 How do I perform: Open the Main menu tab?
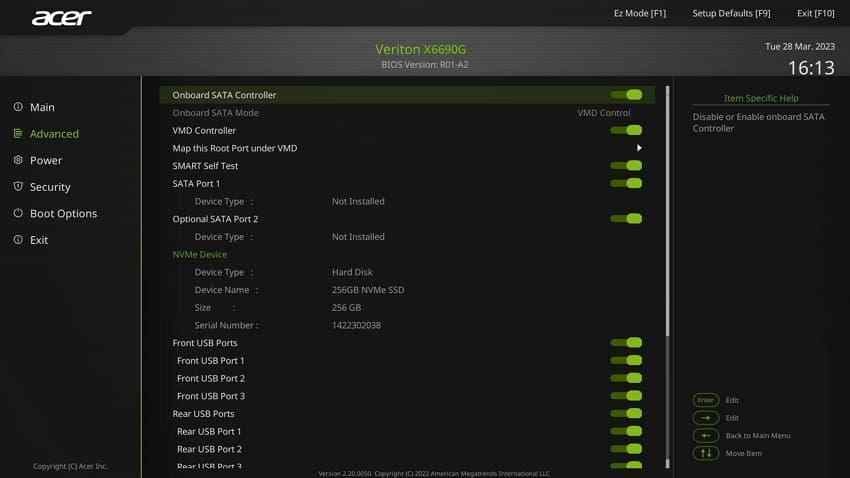pos(42,107)
